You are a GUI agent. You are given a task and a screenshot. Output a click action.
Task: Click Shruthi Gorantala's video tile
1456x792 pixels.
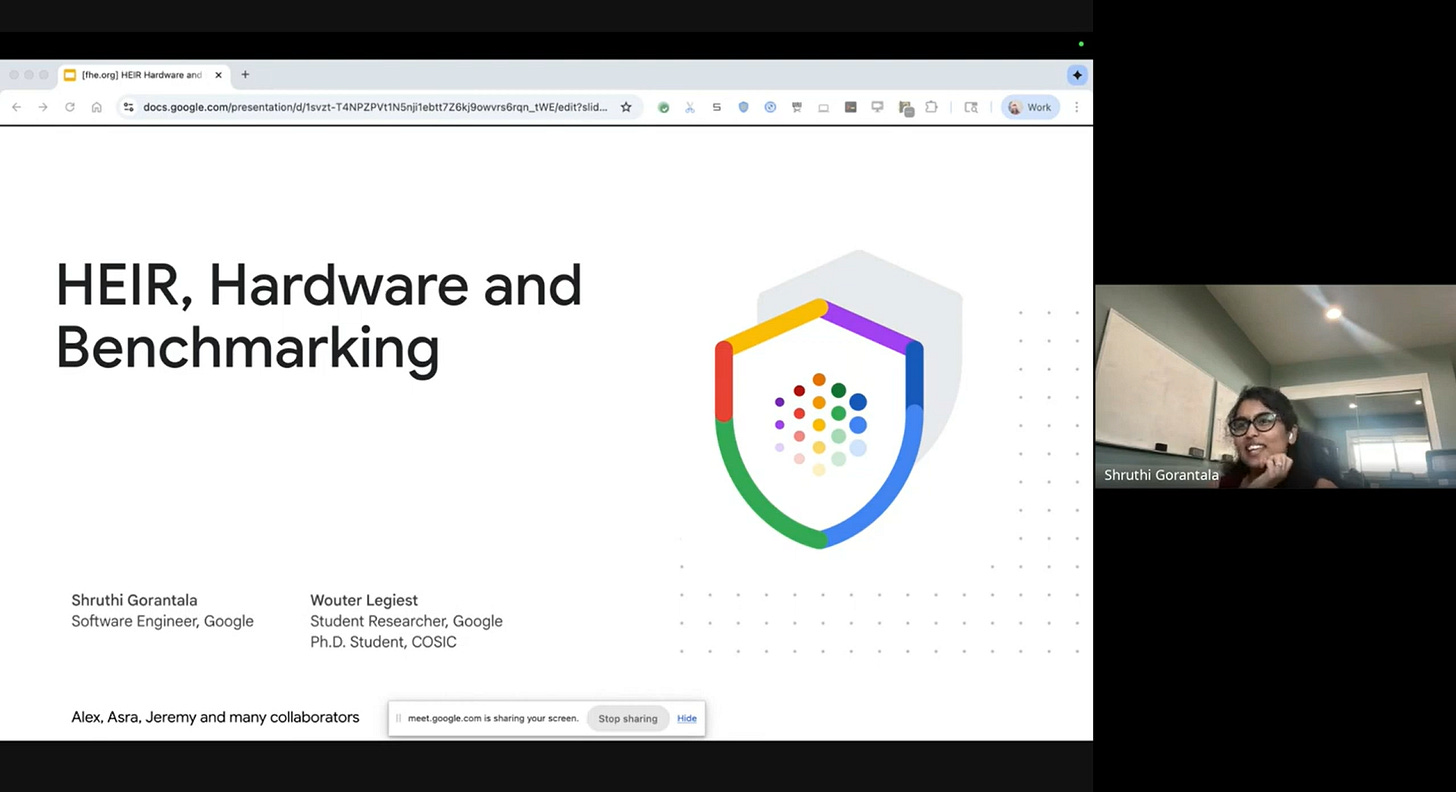click(1275, 386)
